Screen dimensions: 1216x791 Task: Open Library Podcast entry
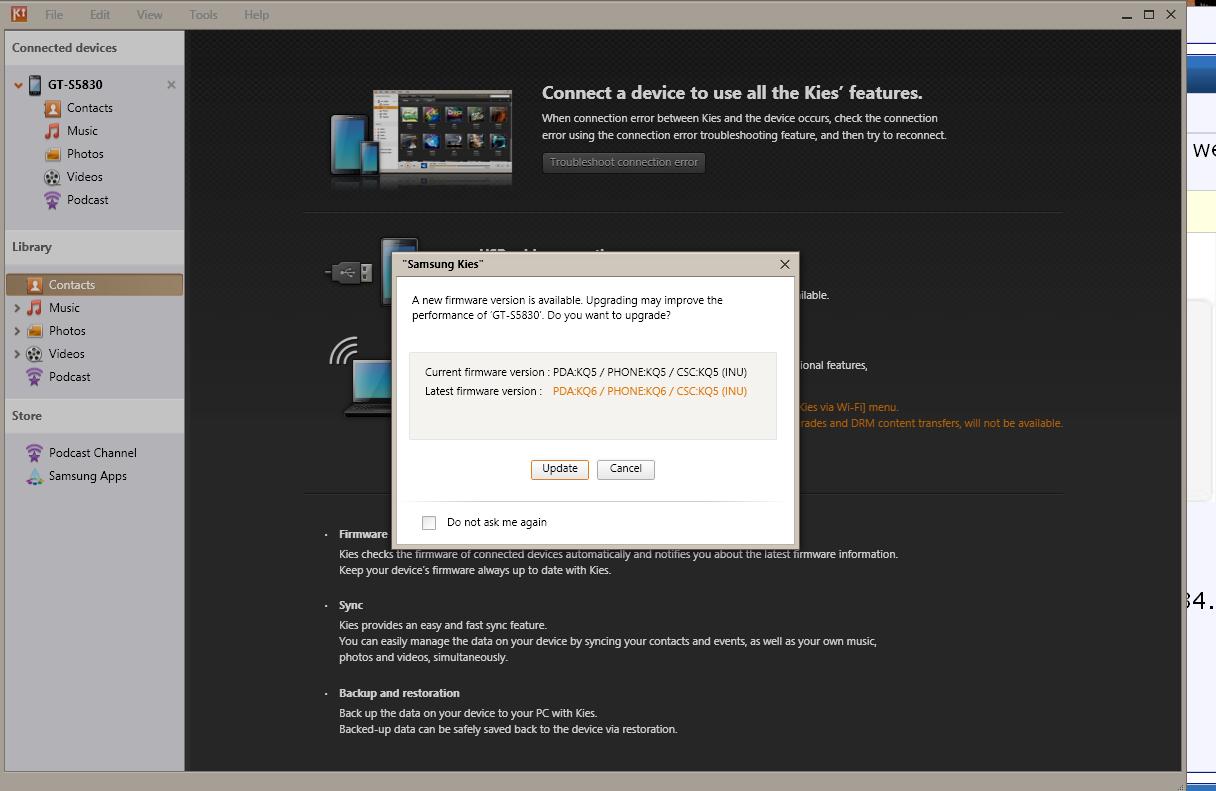[70, 377]
